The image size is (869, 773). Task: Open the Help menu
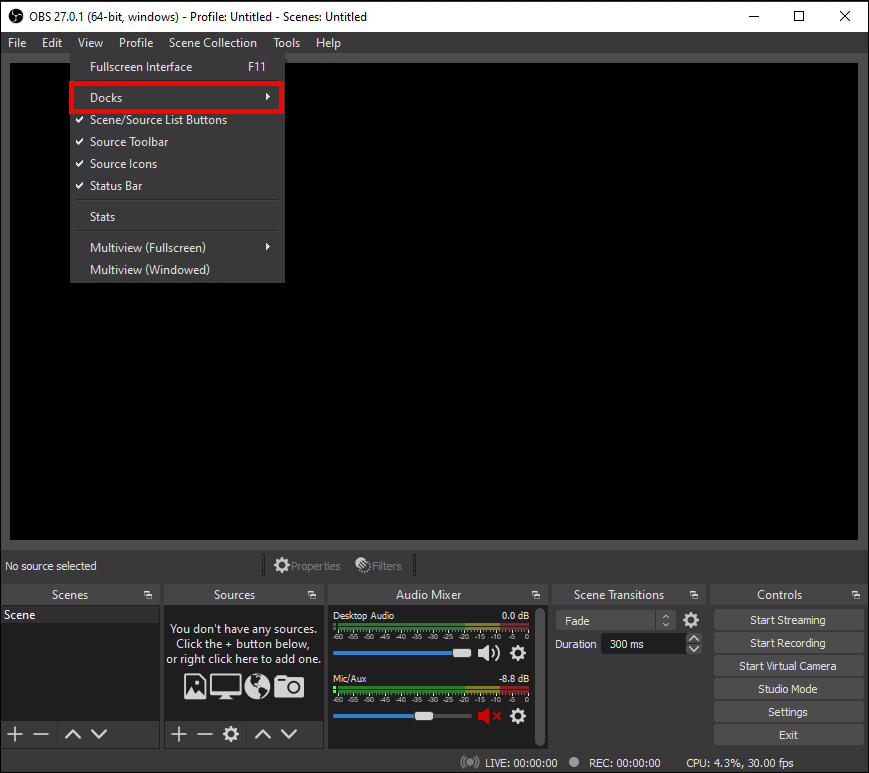pyautogui.click(x=328, y=43)
